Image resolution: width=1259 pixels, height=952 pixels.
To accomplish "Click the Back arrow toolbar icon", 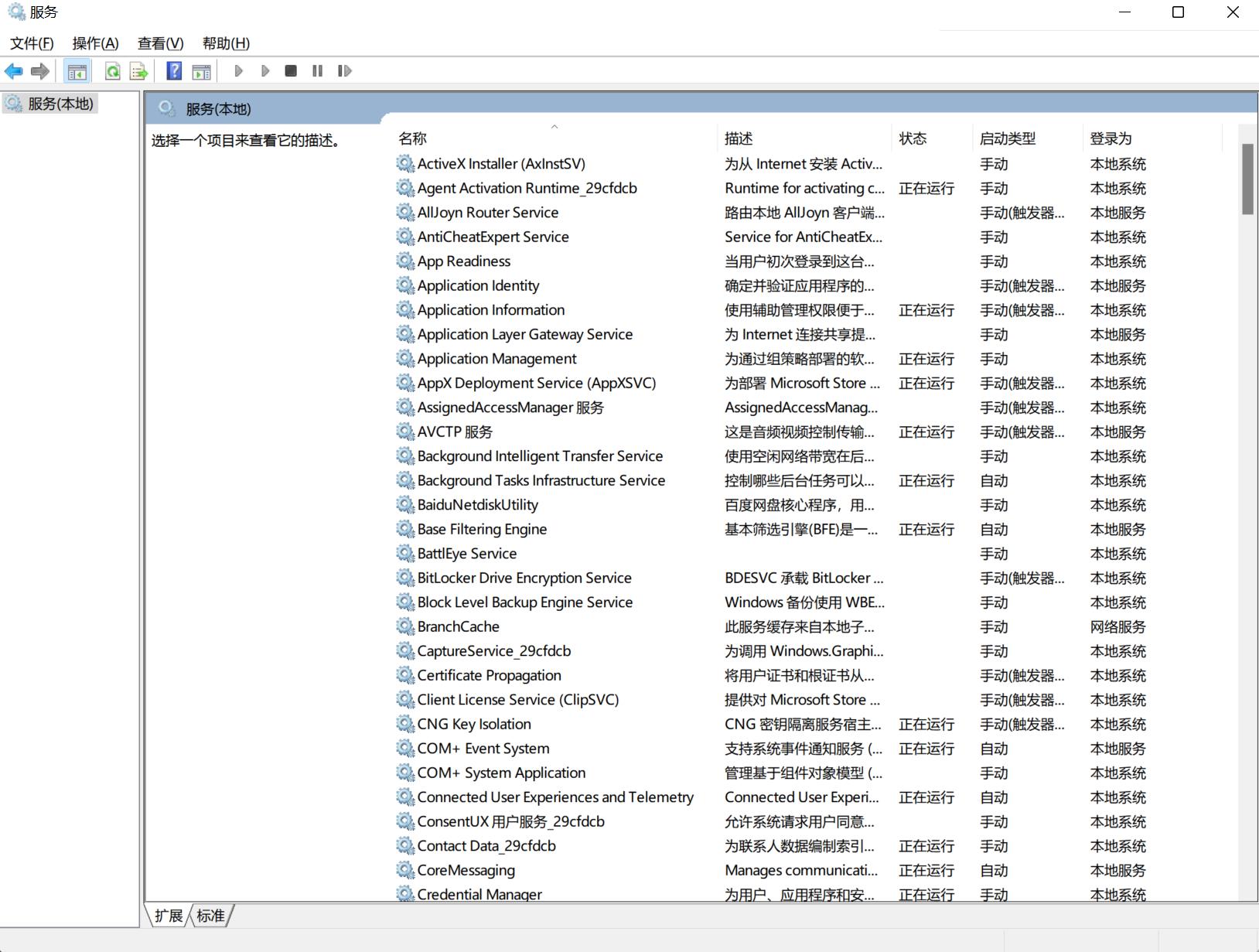I will point(14,71).
